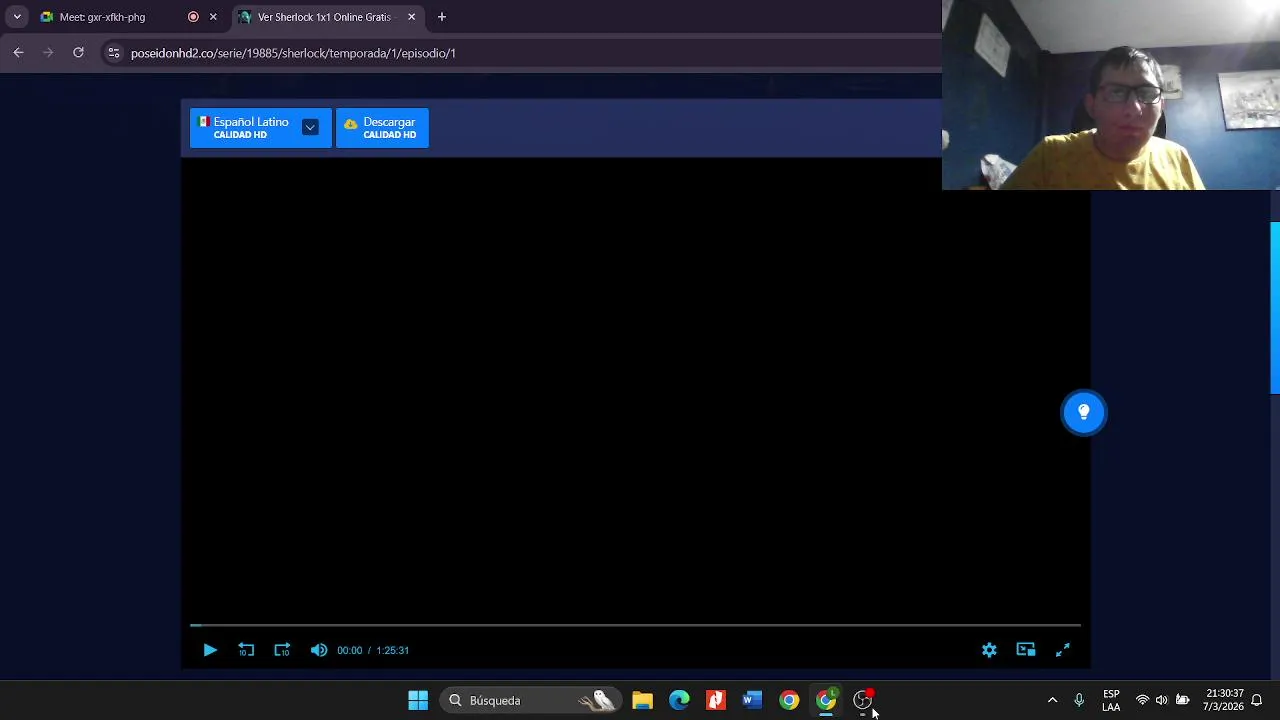Screen dimensions: 1280x720
Task: Click the Descargar Calidad HD button
Action: point(382,128)
